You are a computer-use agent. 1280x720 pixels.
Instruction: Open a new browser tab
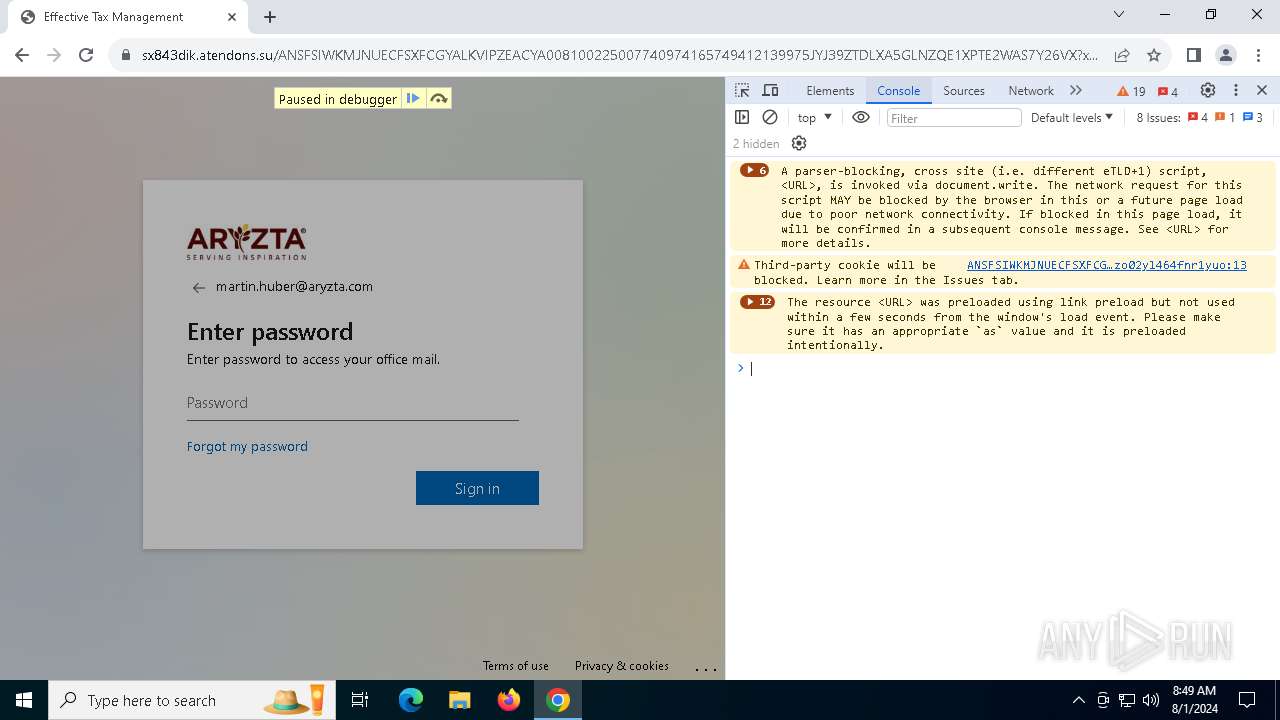tap(270, 16)
